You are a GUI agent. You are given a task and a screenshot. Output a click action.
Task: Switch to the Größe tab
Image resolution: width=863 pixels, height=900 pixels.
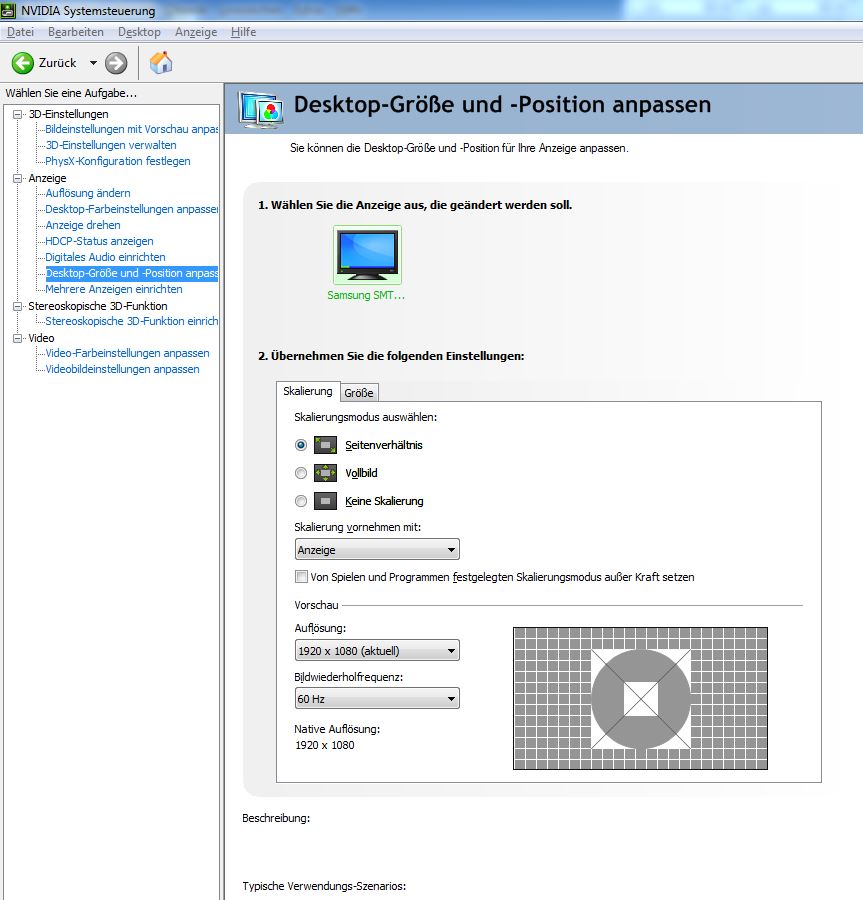coord(359,393)
